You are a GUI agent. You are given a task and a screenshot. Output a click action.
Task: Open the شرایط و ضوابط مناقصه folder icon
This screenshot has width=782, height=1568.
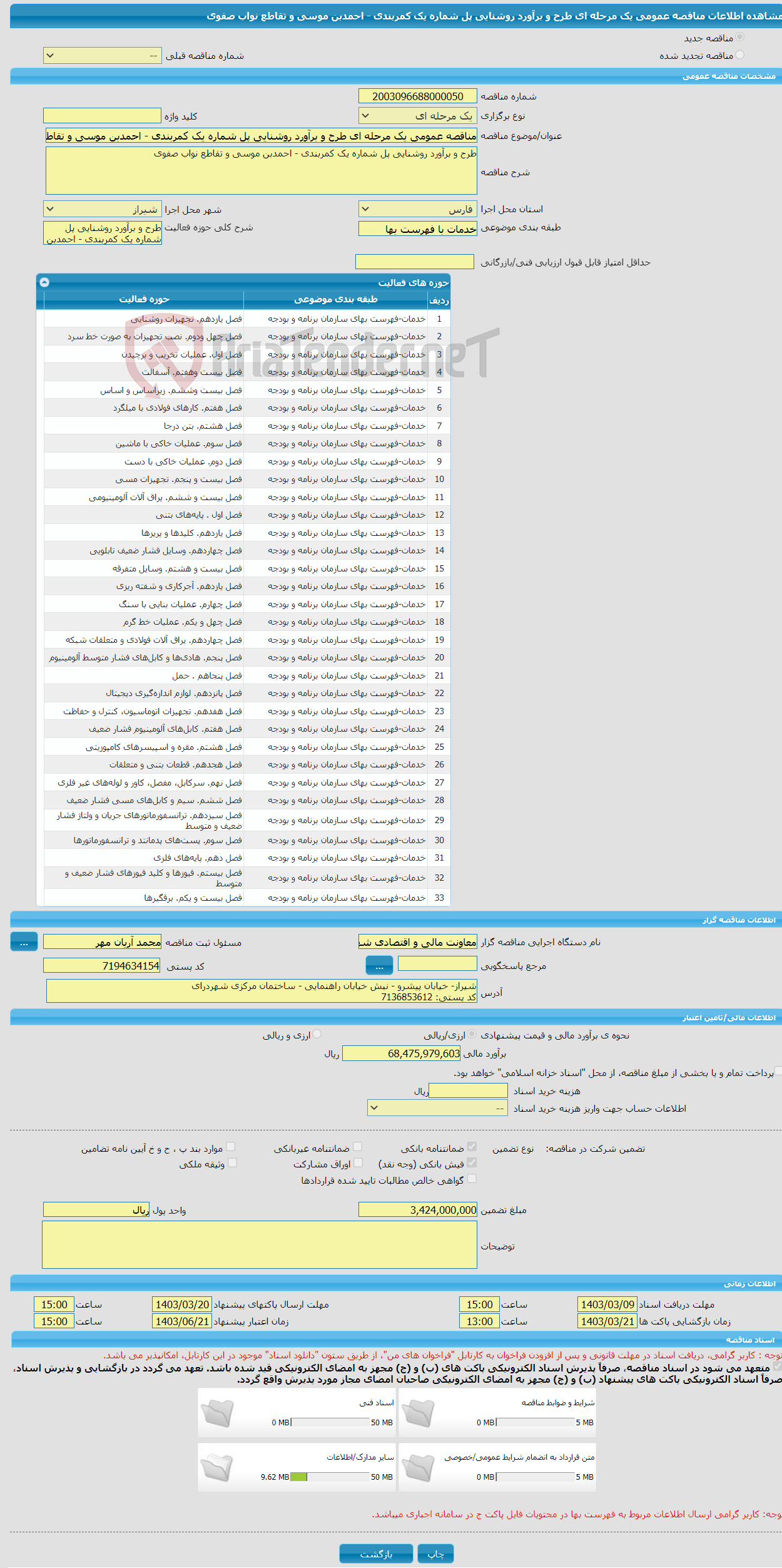pyautogui.click(x=418, y=1413)
